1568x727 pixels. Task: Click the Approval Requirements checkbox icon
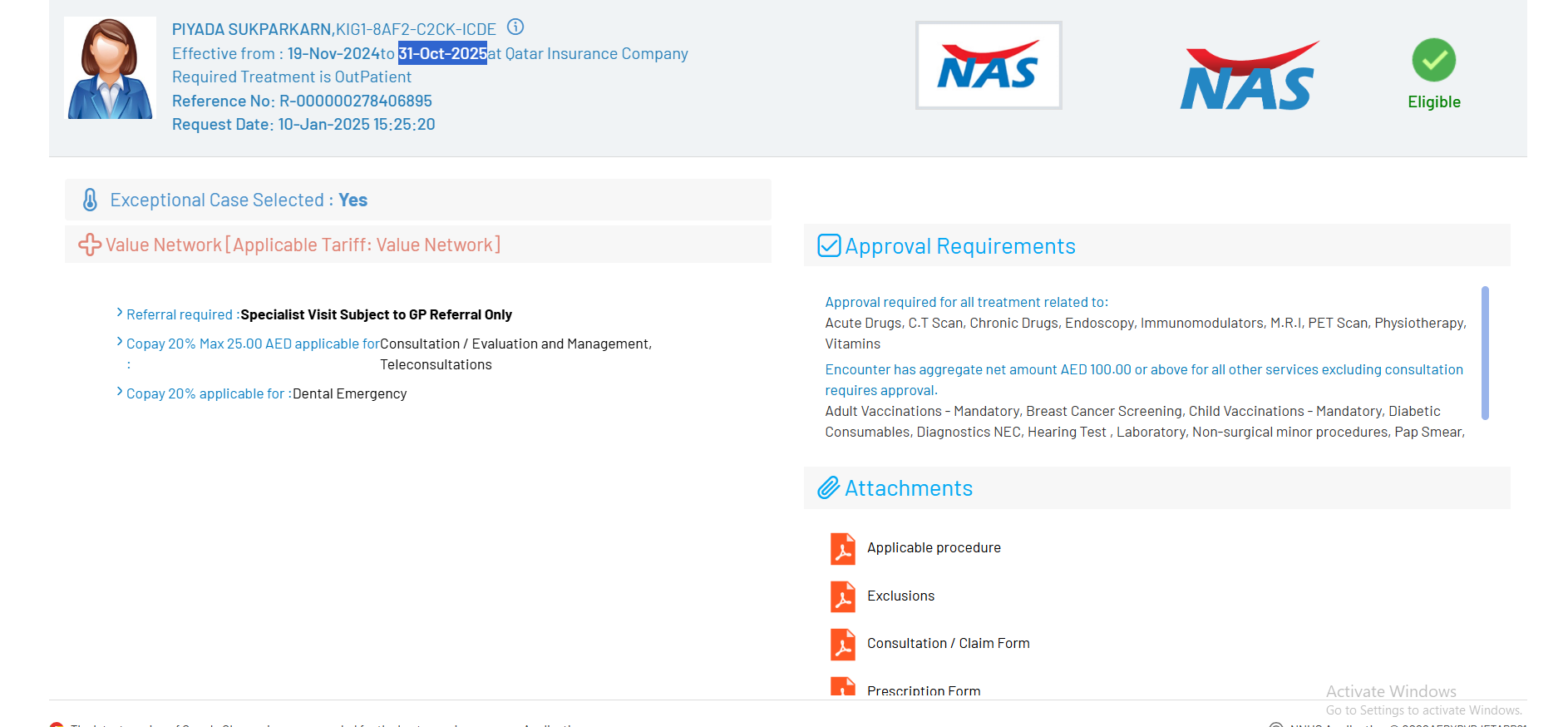click(829, 245)
